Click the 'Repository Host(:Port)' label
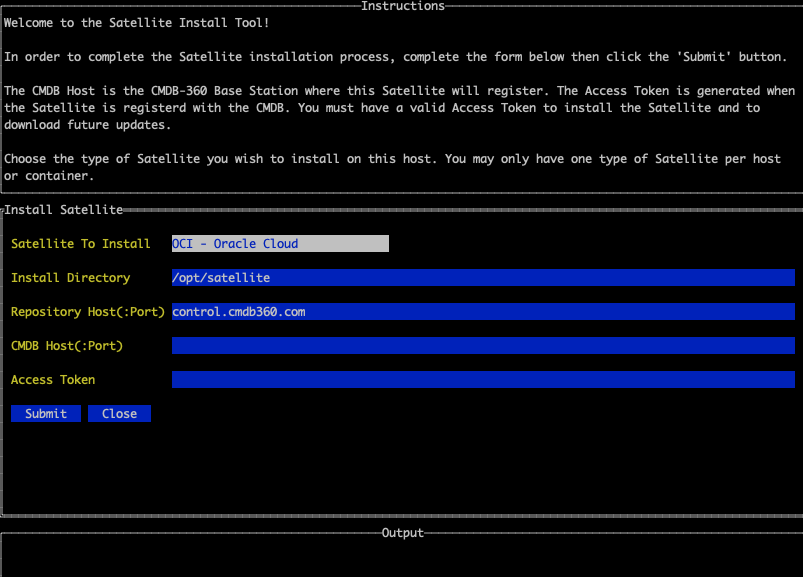Screen dimensions: 803x577 (88, 312)
